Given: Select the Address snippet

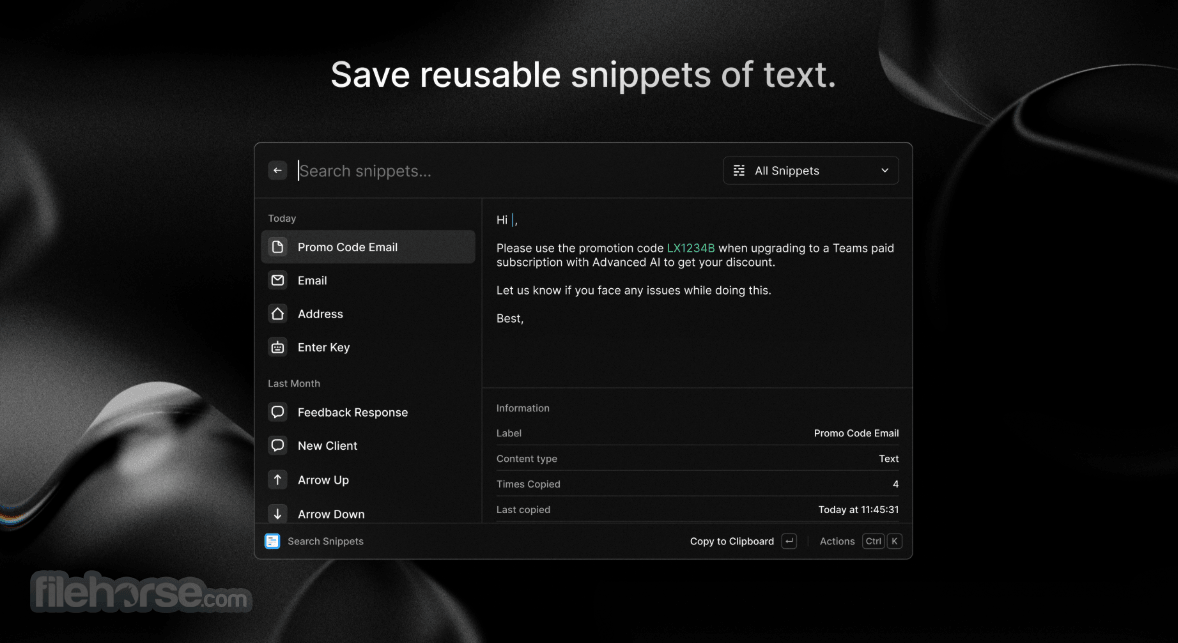Looking at the screenshot, I should pos(368,314).
